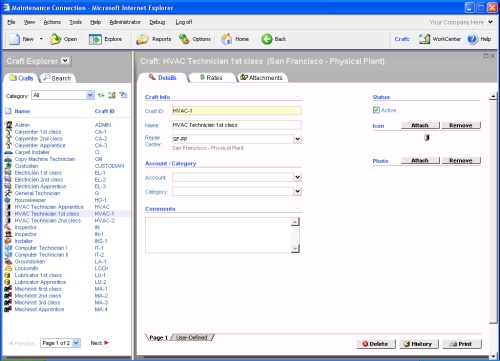500x361 pixels.
Task: Click the General Technician row icon
Action: pyautogui.click(x=8, y=193)
